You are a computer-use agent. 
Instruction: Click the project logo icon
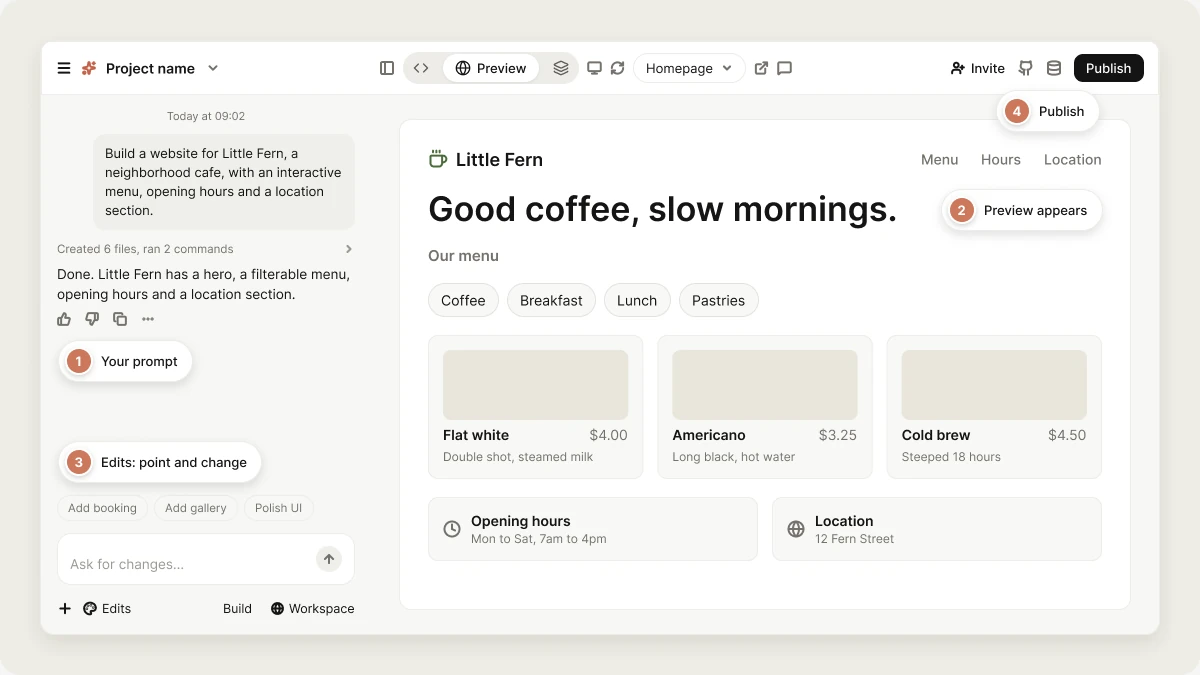point(89,68)
